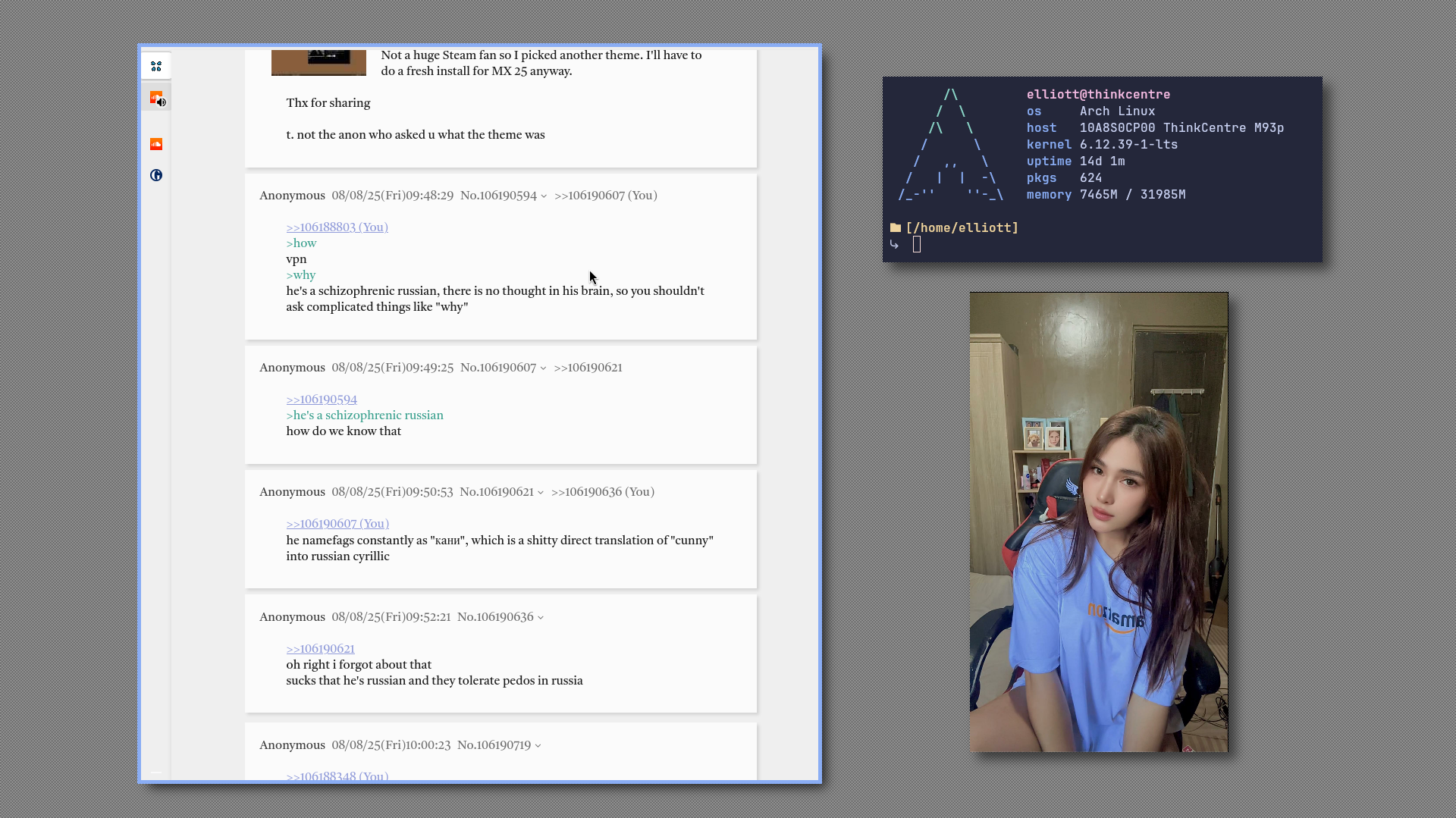Follow the >>106190594 quote link in post body
This screenshot has height=818, width=1456.
(322, 400)
